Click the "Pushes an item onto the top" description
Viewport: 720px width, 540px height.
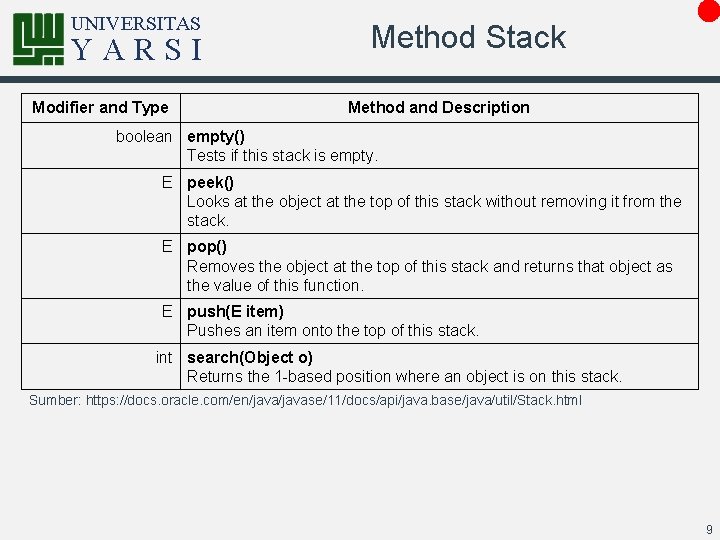(333, 331)
